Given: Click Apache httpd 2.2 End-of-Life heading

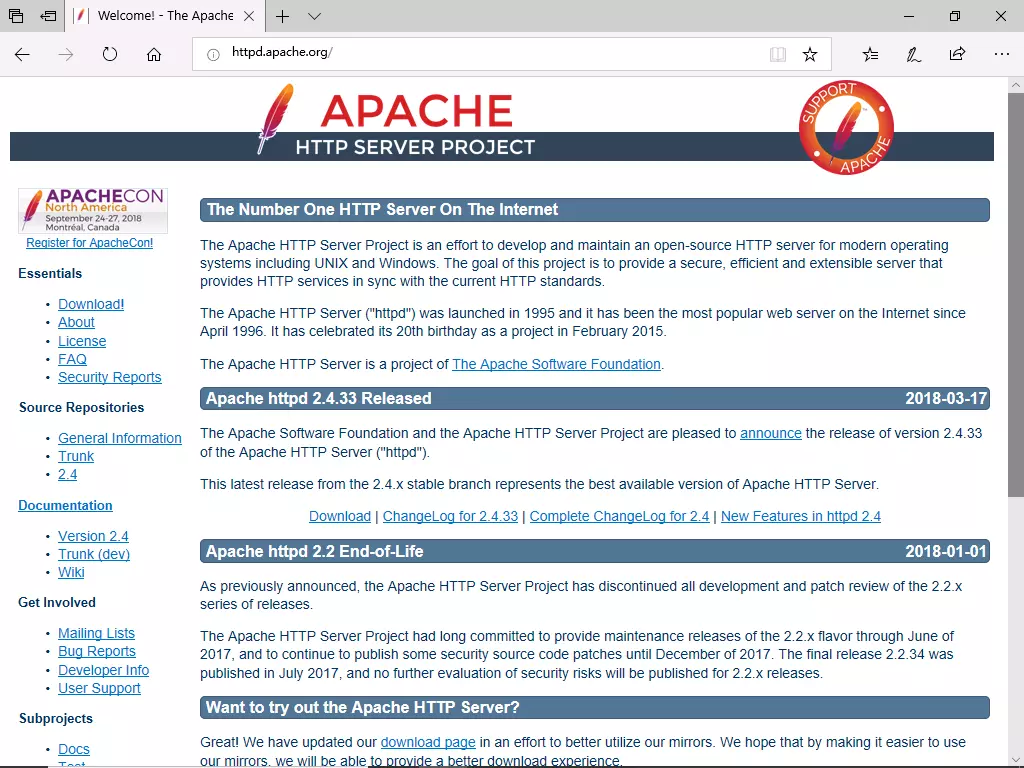Looking at the screenshot, I should coord(314,552).
